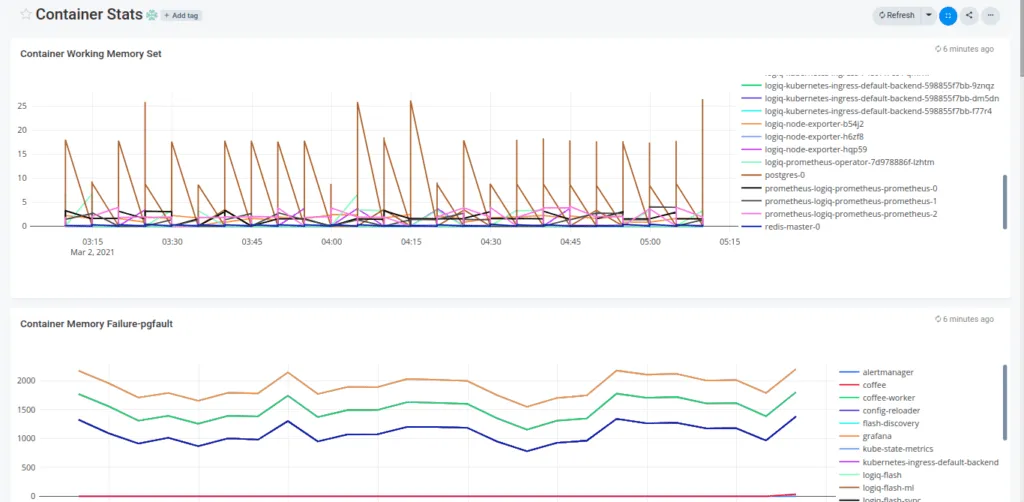The width and height of the screenshot is (1024, 502).
Task: Click the Refresh button
Action: coord(895,15)
